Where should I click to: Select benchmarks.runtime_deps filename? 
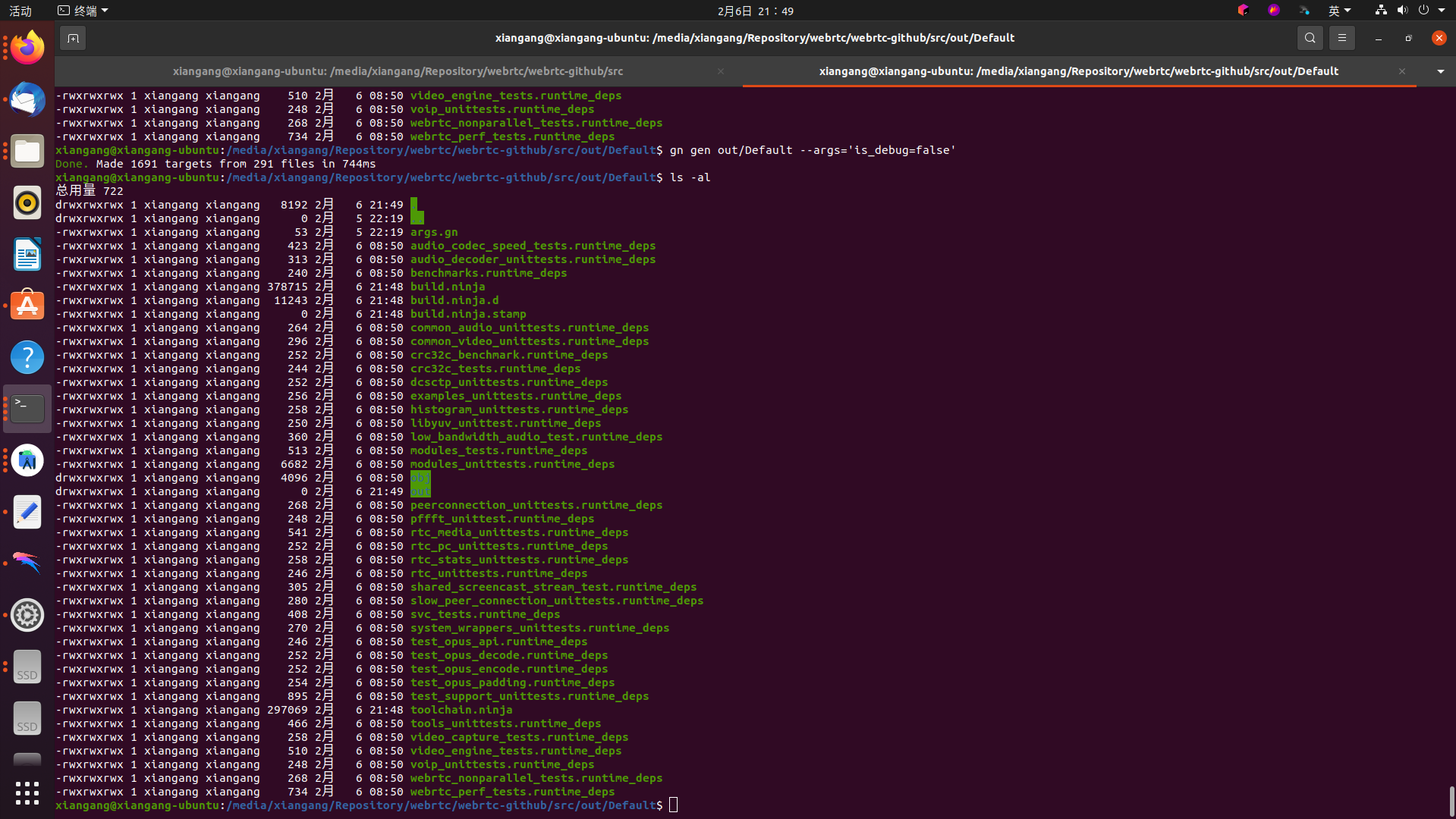(x=489, y=273)
